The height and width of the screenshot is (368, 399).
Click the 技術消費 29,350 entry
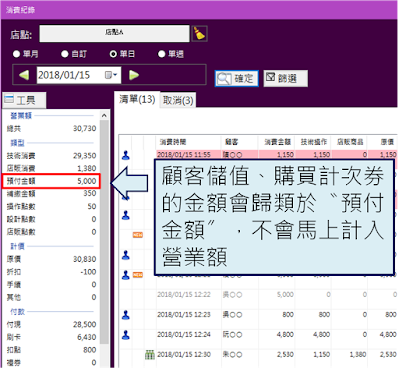(x=51, y=156)
